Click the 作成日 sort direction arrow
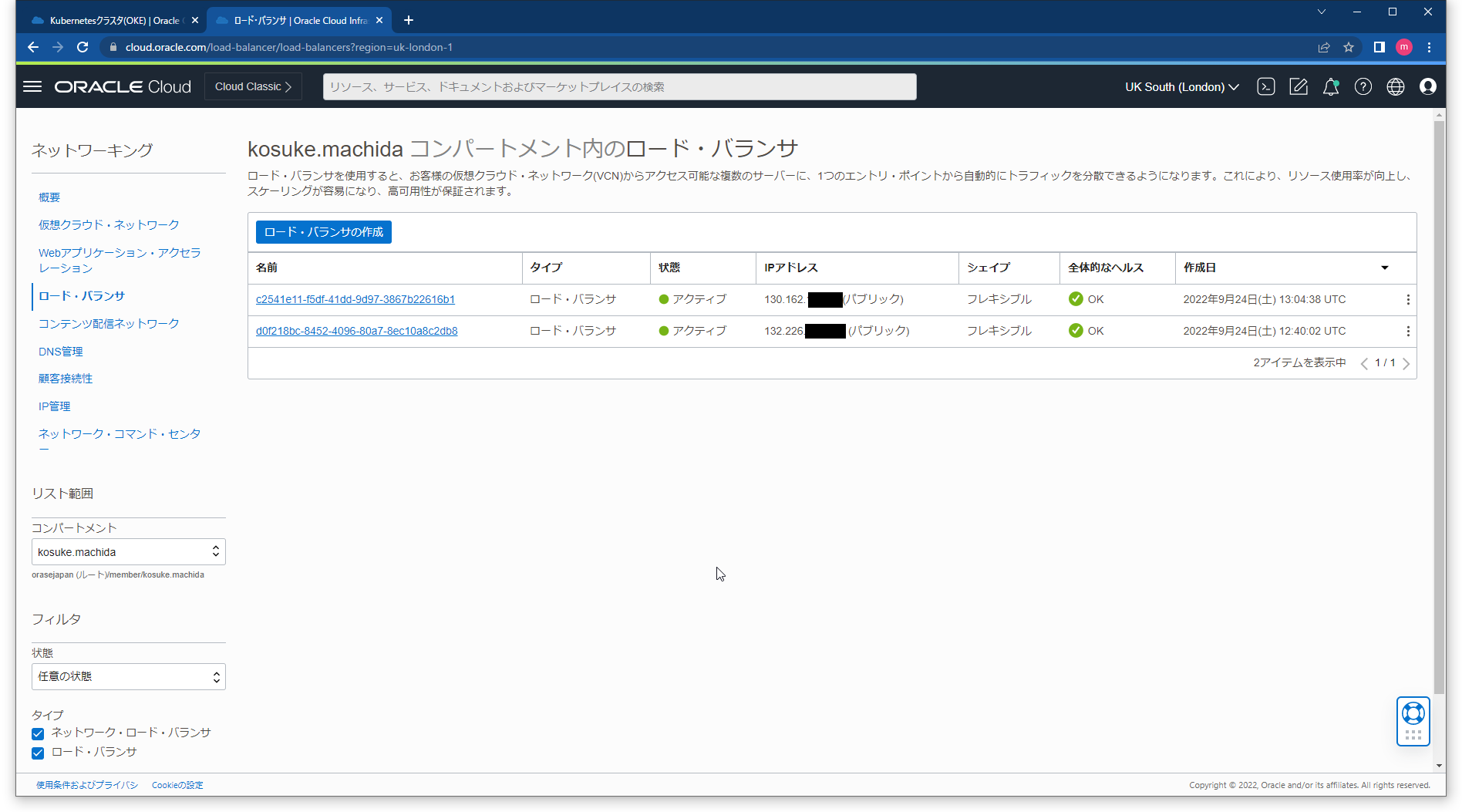Viewport: 1462px width, 812px height. (x=1385, y=268)
